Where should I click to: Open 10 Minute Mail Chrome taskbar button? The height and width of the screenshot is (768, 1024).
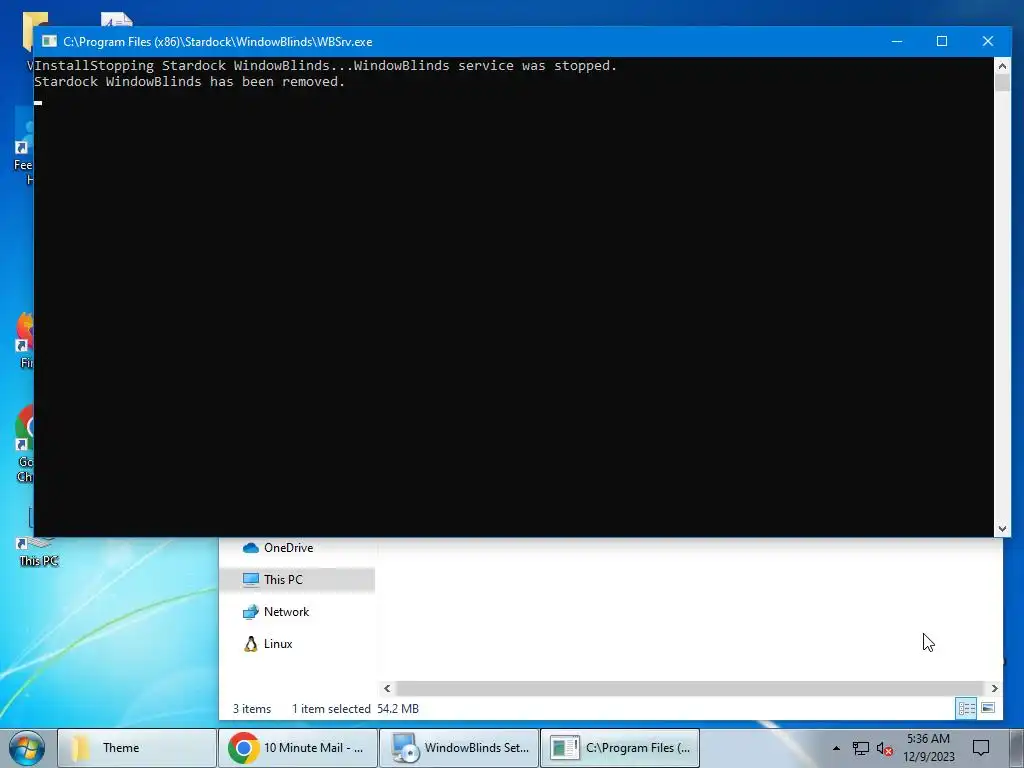tap(298, 748)
